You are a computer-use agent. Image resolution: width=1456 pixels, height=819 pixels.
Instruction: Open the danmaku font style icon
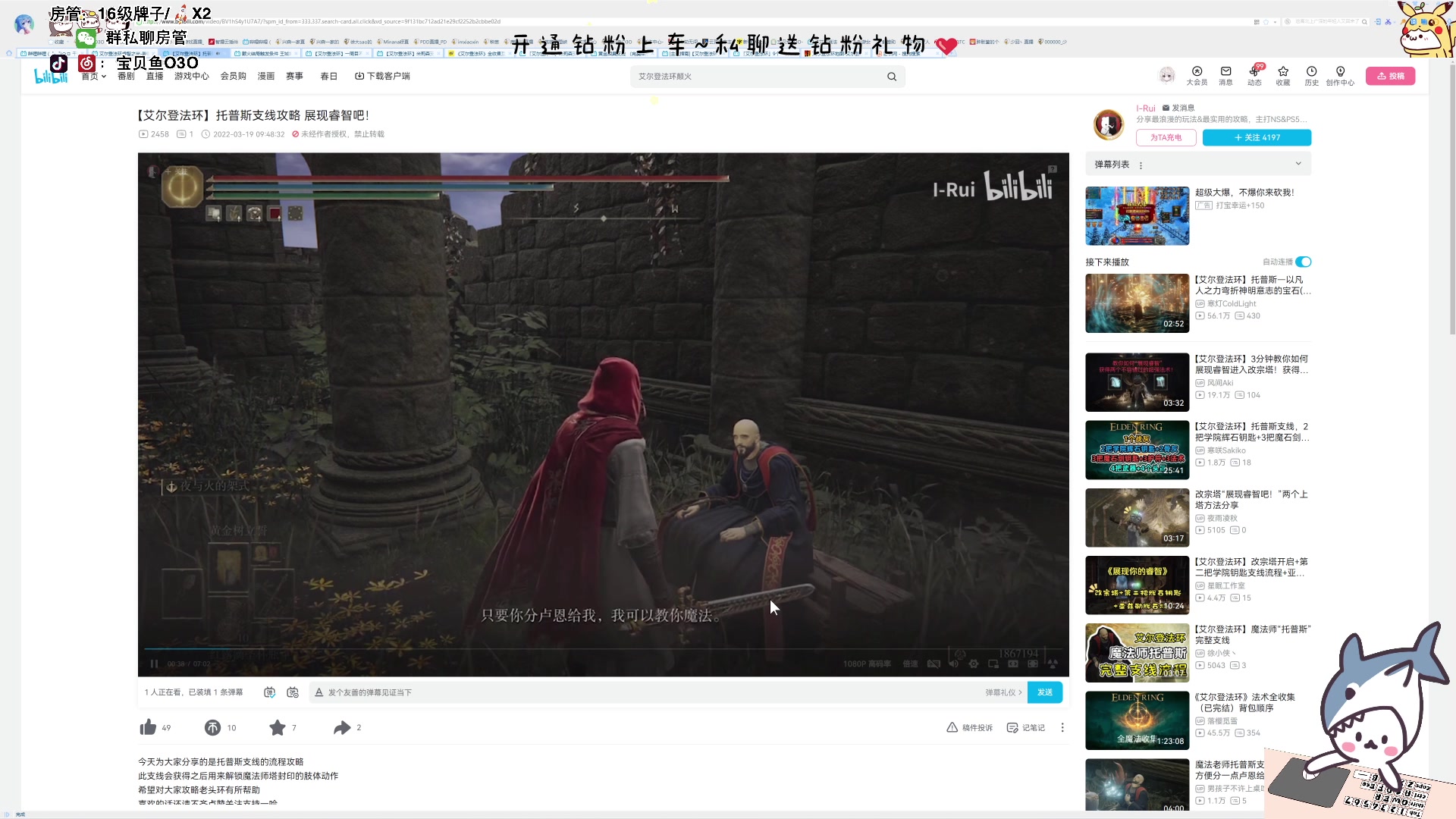(x=319, y=692)
